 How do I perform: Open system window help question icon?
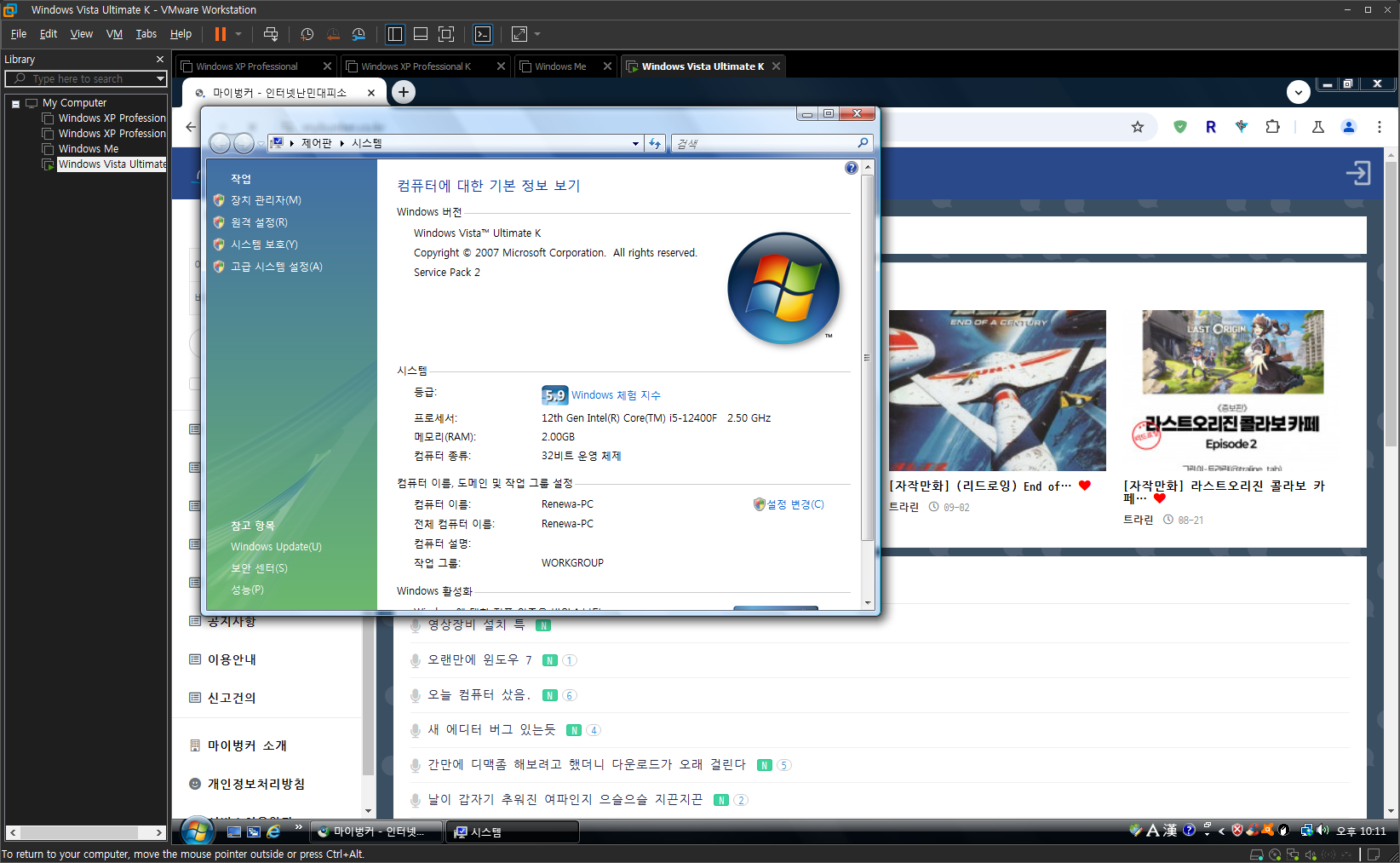pos(851,169)
